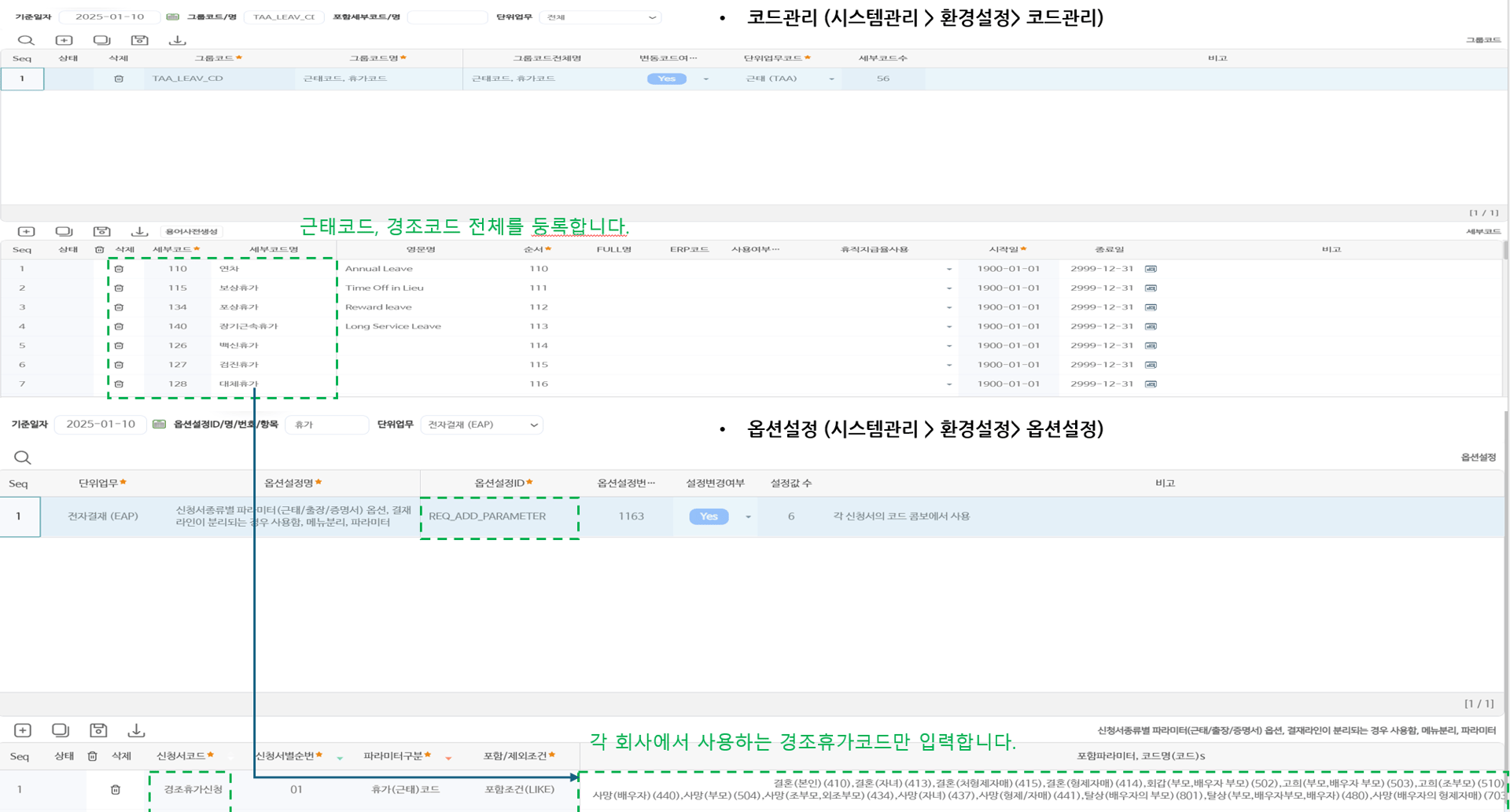Download the detail code list
1510x812 pixels.
click(139, 231)
